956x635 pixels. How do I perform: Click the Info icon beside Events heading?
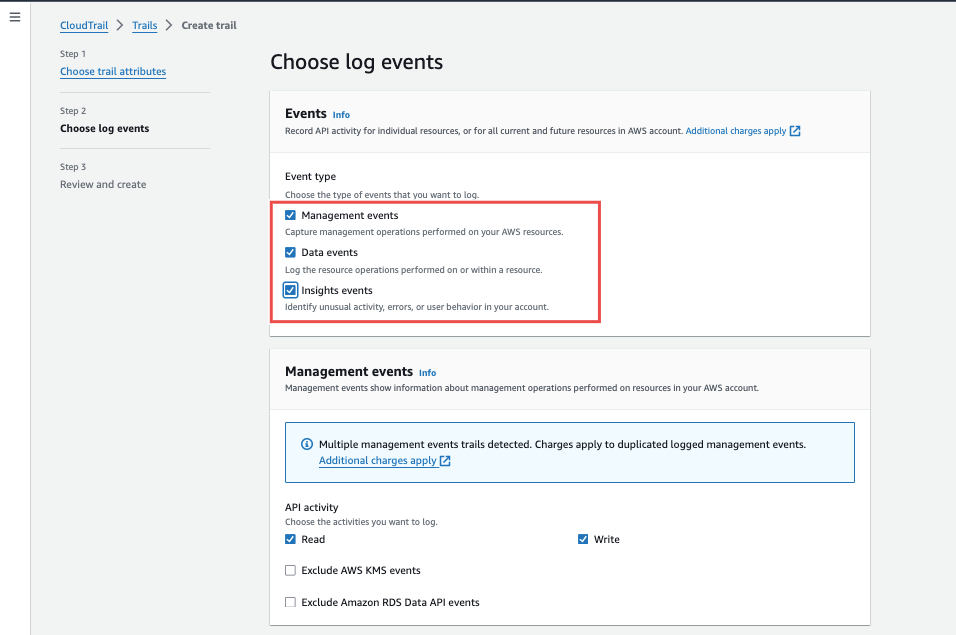pos(341,114)
